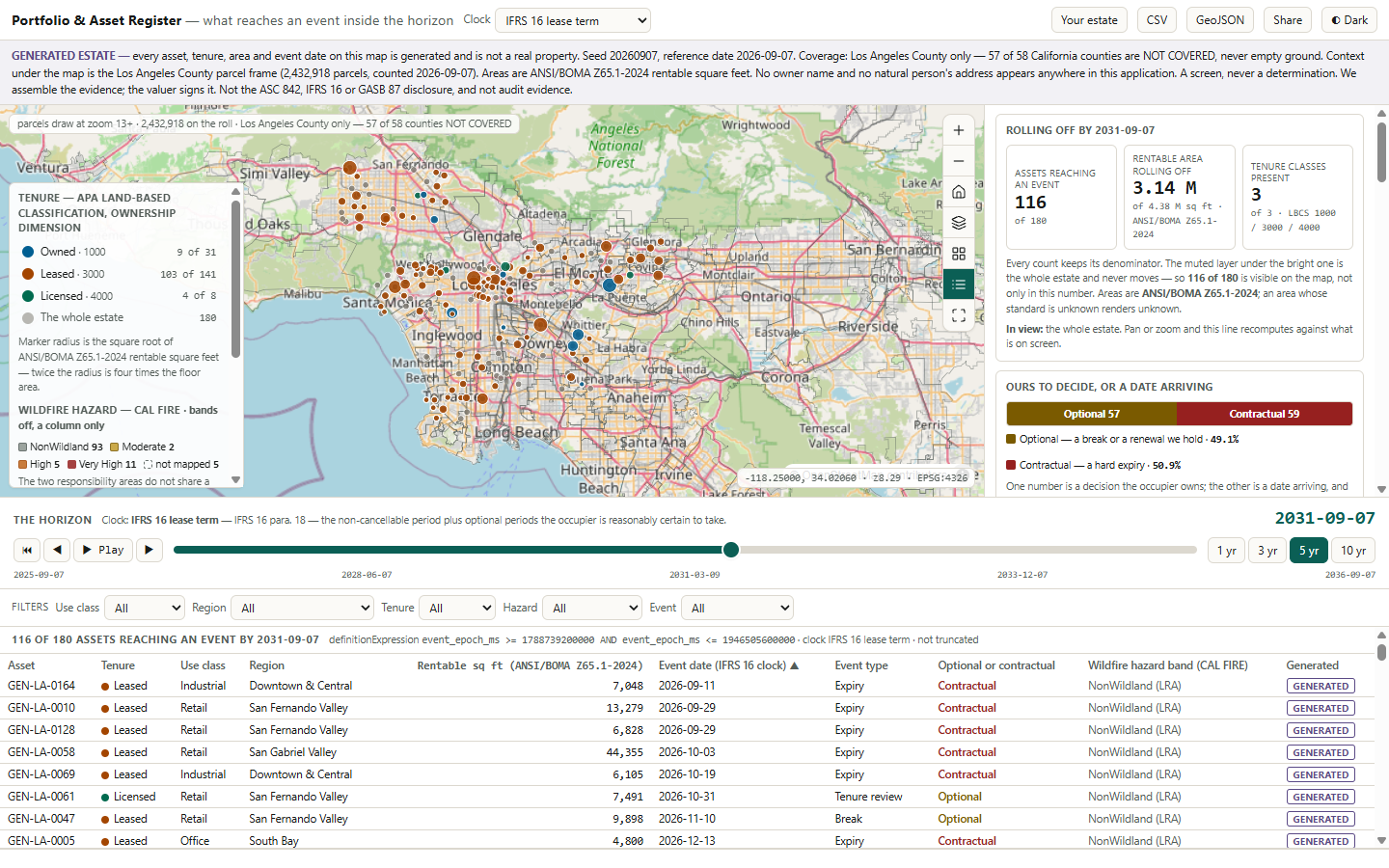Click the Optional 57 bar segment
Screen dimensions: 1389x868
point(1092,414)
